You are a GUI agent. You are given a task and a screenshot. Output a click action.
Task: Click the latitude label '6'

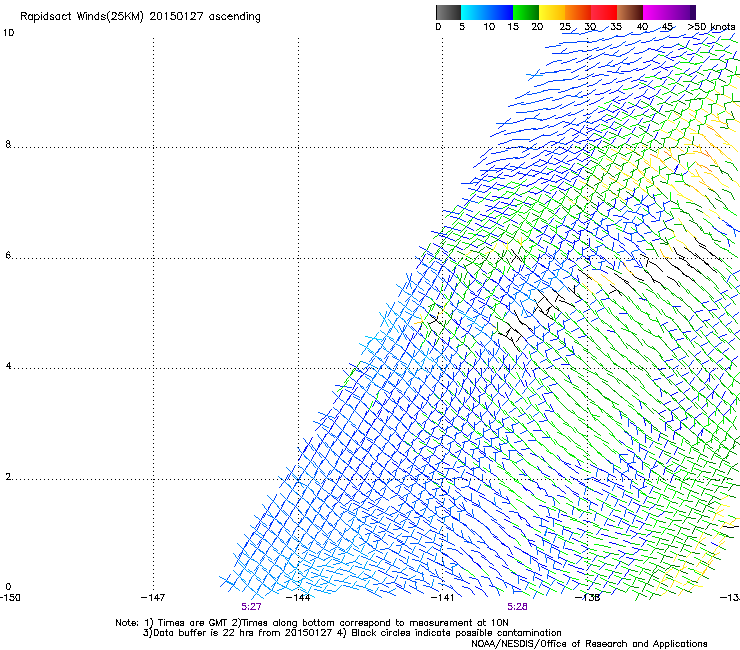[x=8, y=255]
